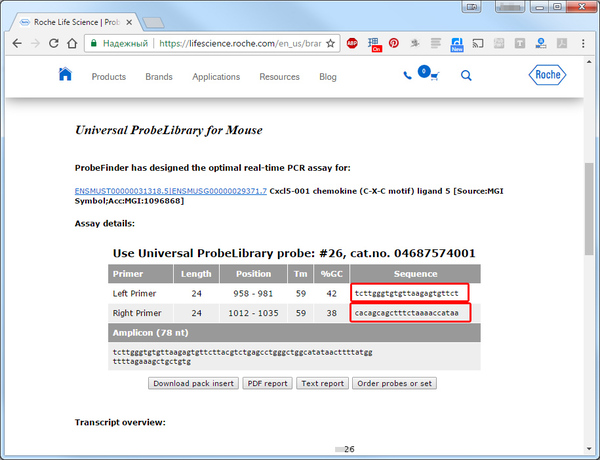Open the Resources menu
600x460 pixels.
pos(279,77)
